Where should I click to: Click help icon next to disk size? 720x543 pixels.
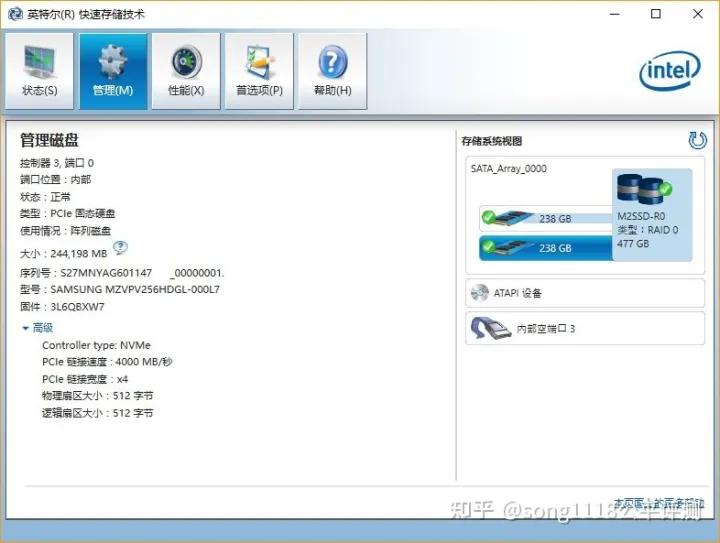click(x=120, y=248)
